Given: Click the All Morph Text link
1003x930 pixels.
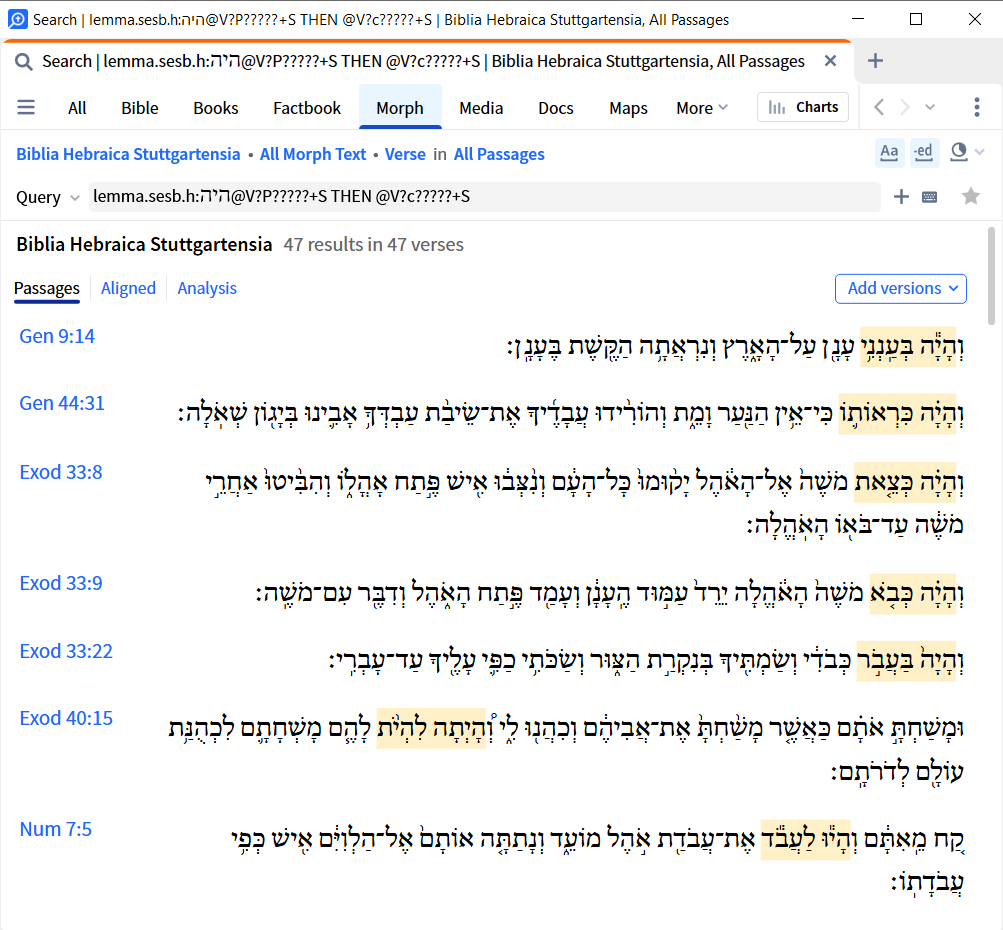Looking at the screenshot, I should point(313,154).
